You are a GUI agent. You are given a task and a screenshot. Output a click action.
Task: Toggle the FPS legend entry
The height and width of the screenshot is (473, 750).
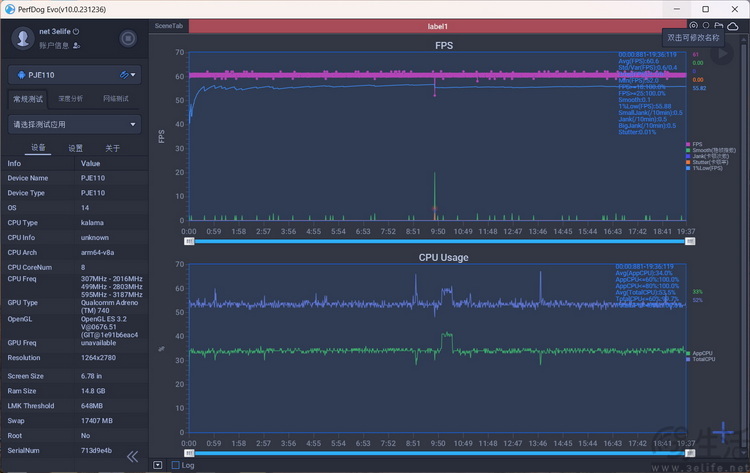pos(694,144)
